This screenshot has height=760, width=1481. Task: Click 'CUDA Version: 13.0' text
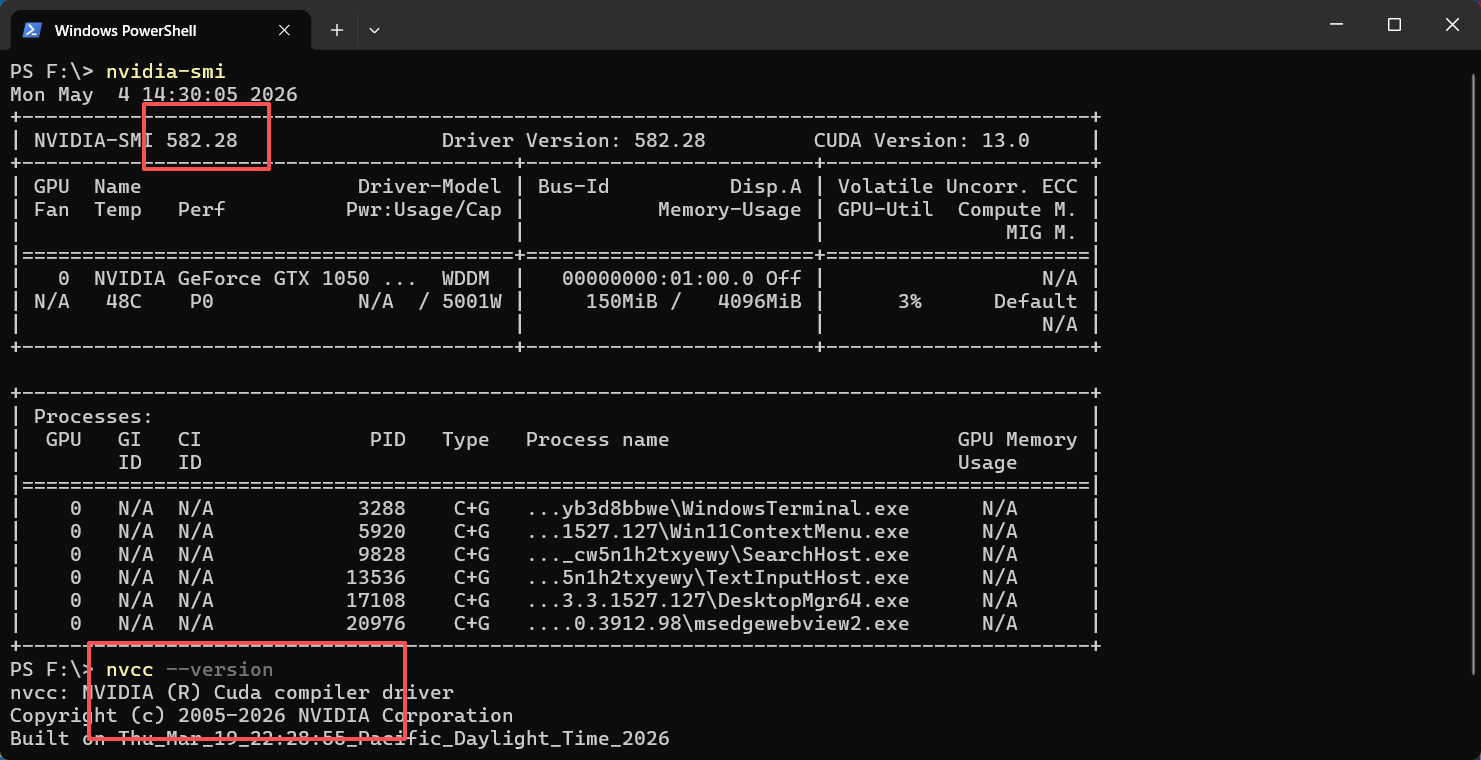point(922,140)
